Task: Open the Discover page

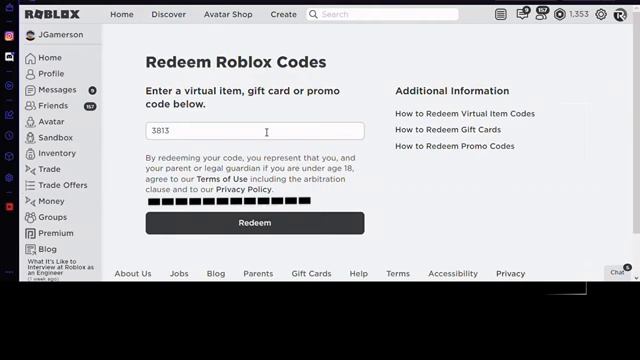Action: [169, 14]
